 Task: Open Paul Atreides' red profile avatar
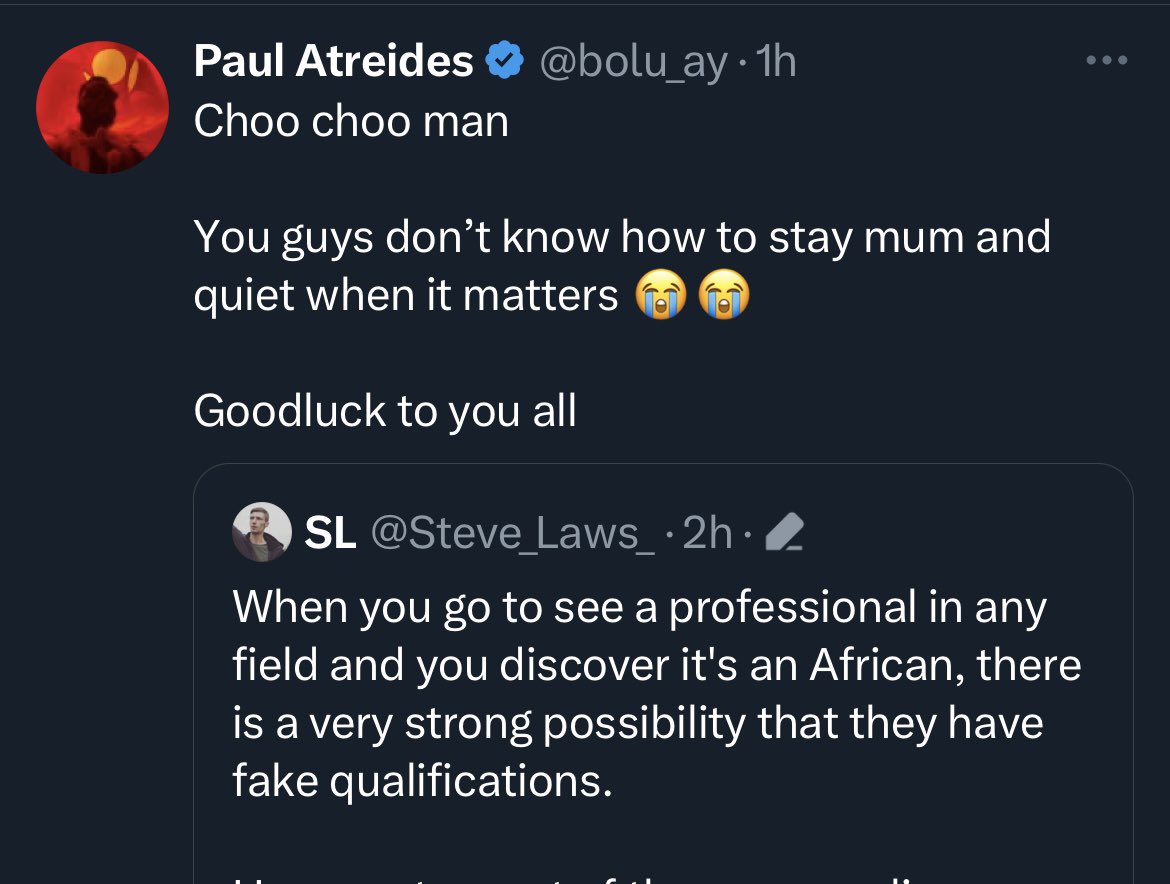(102, 108)
